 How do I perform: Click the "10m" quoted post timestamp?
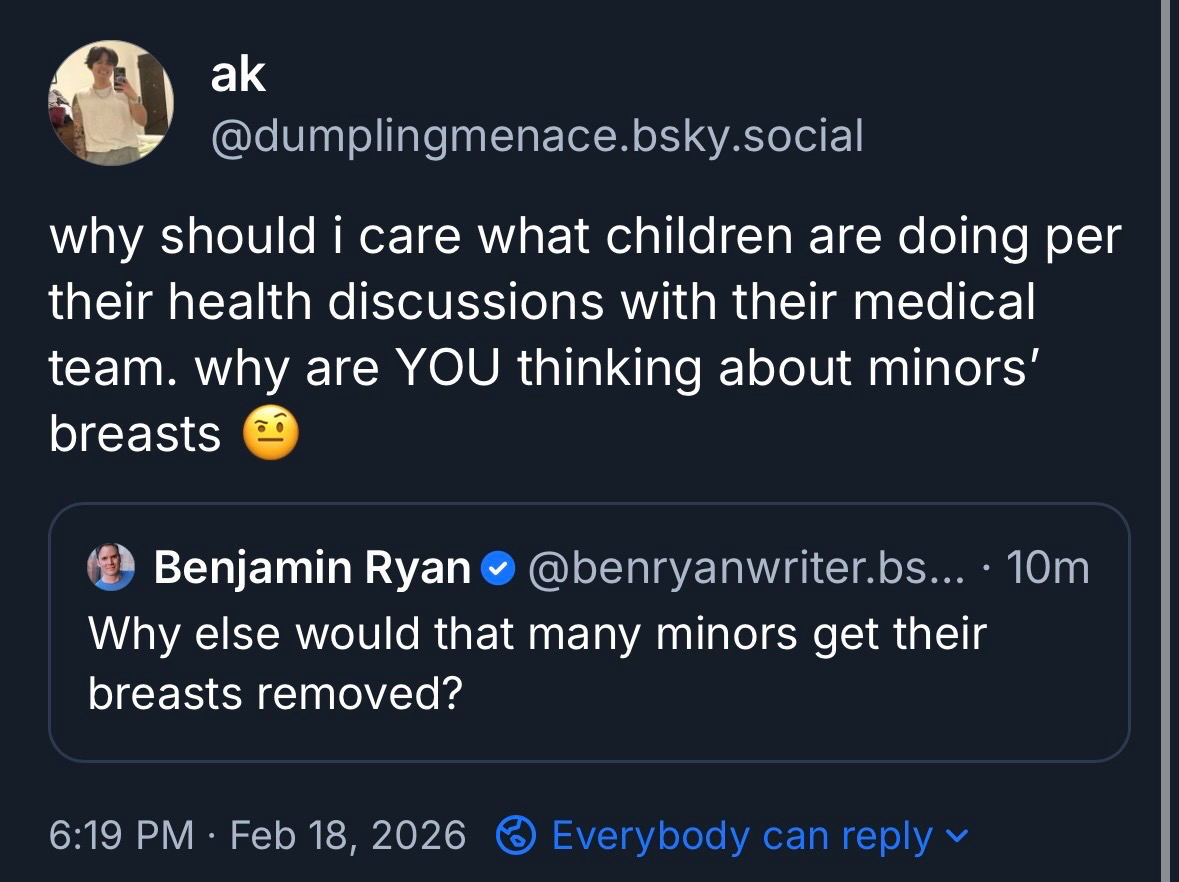1047,568
